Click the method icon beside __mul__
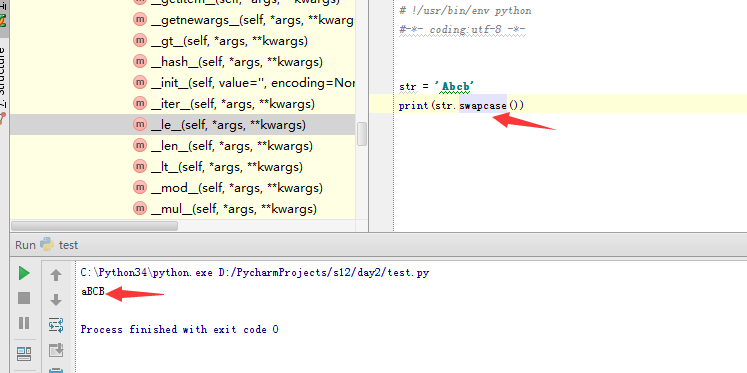This screenshot has height=373, width=747. (x=140, y=208)
